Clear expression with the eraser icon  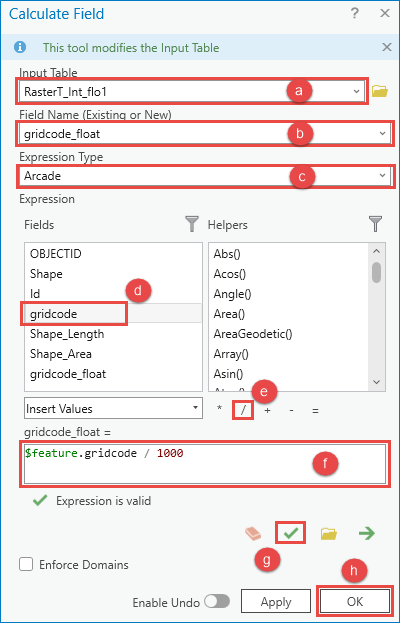[x=253, y=534]
